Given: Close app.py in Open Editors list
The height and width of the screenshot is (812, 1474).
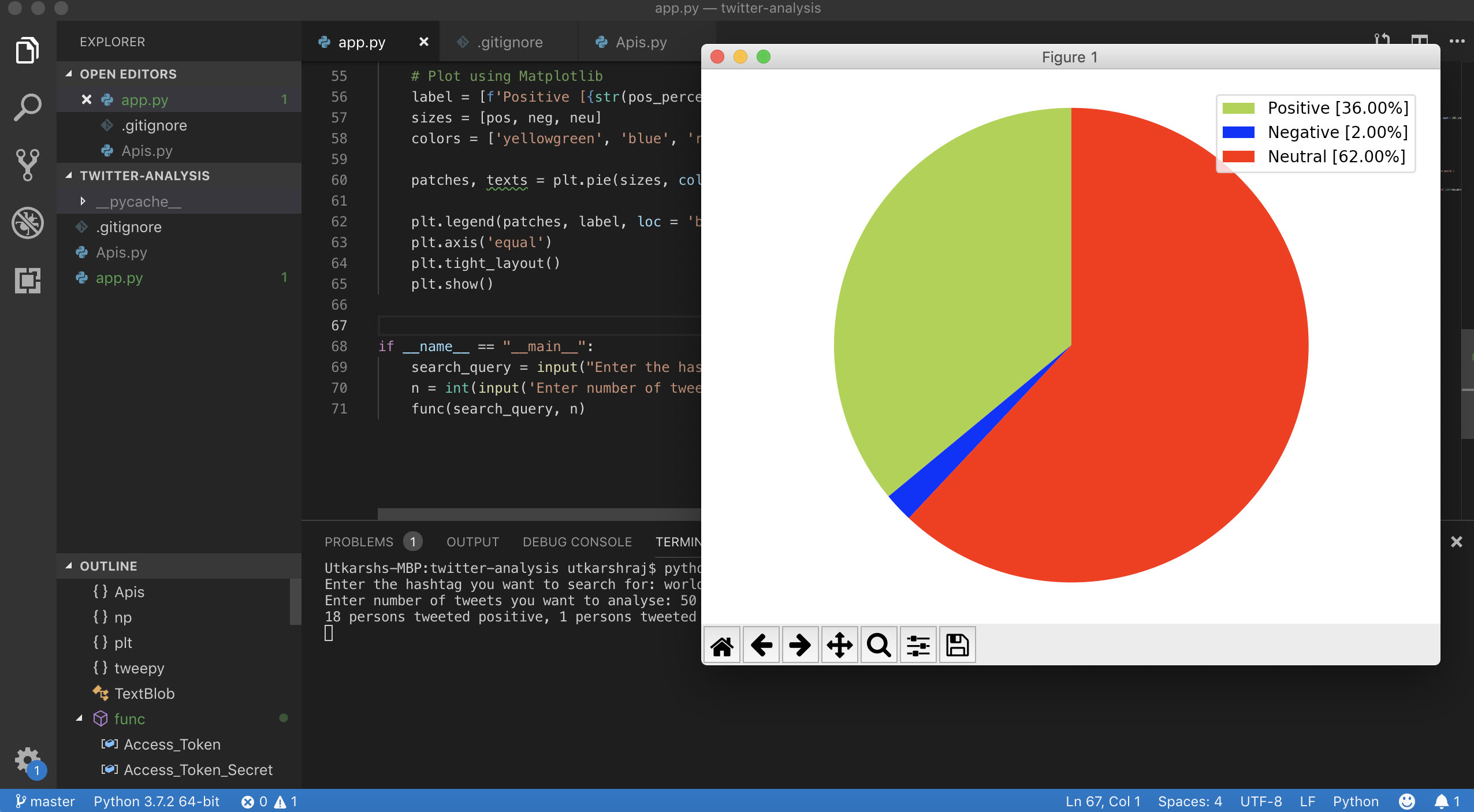Looking at the screenshot, I should pos(87,99).
